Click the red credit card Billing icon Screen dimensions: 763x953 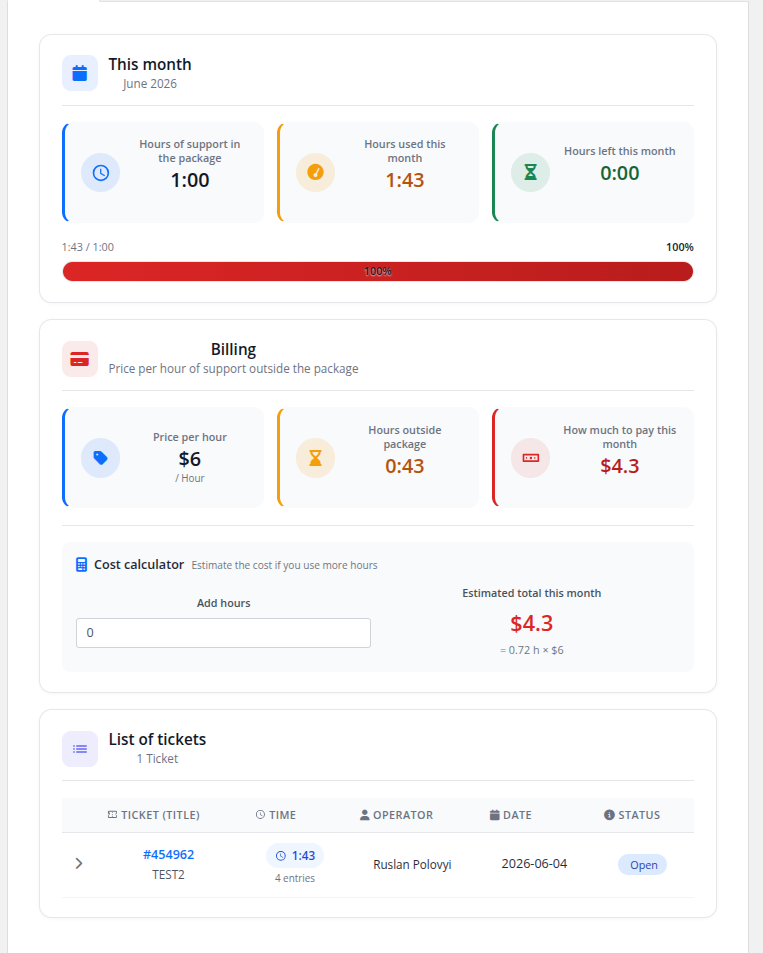(x=80, y=359)
